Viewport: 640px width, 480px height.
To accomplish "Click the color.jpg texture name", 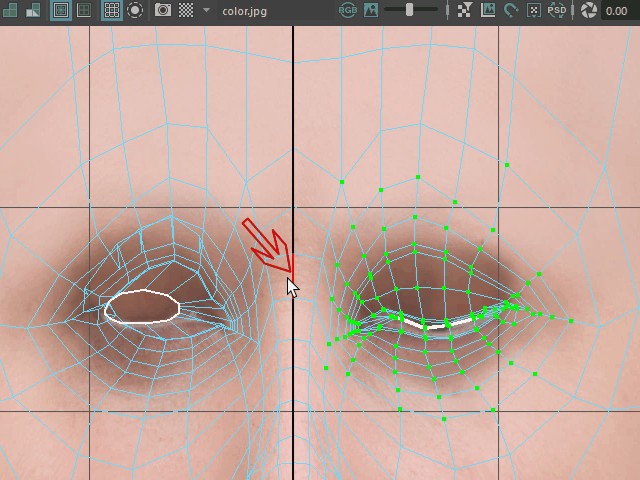I will [246, 11].
